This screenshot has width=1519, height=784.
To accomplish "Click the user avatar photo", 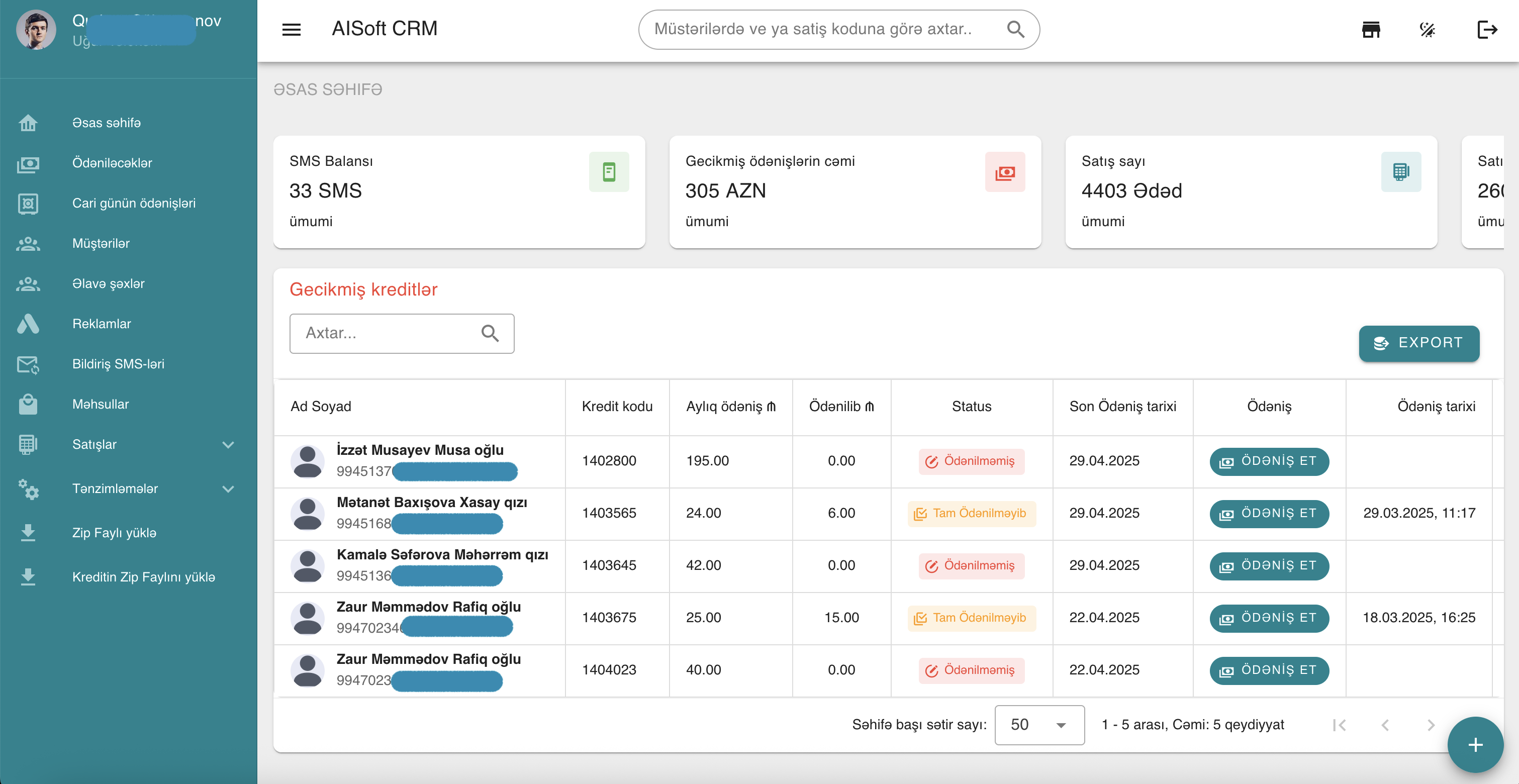I will point(36,29).
